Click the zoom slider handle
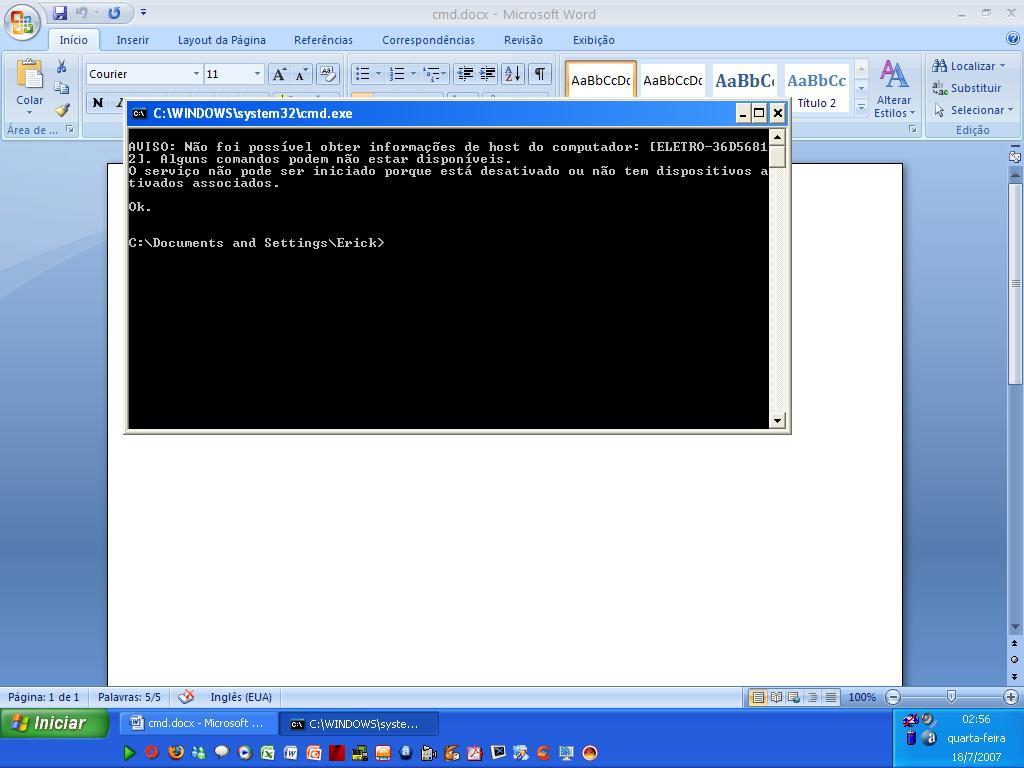1024x768 pixels. pyautogui.click(x=952, y=697)
